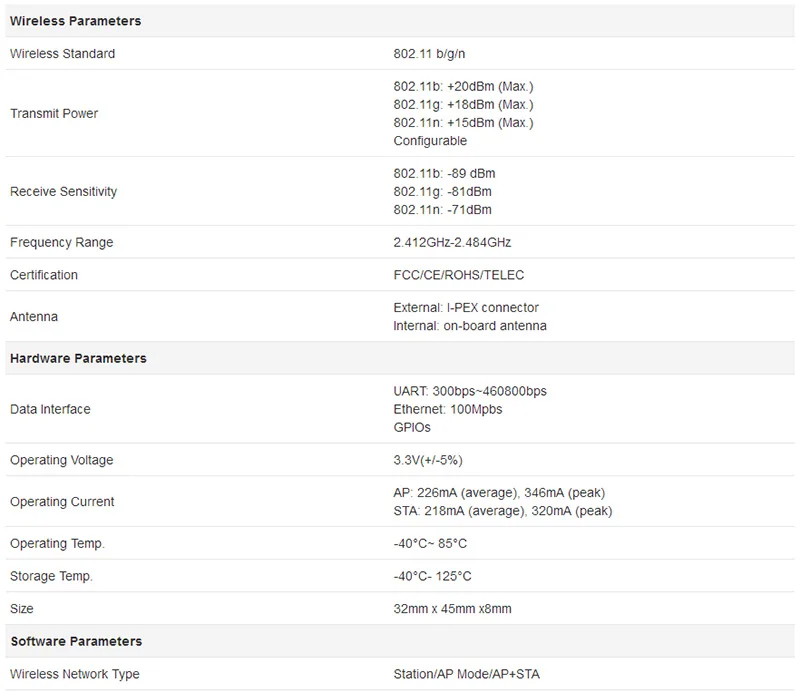Screen dimensions: 800x700
Task: Select the Transmit Power label
Action: click(x=54, y=113)
